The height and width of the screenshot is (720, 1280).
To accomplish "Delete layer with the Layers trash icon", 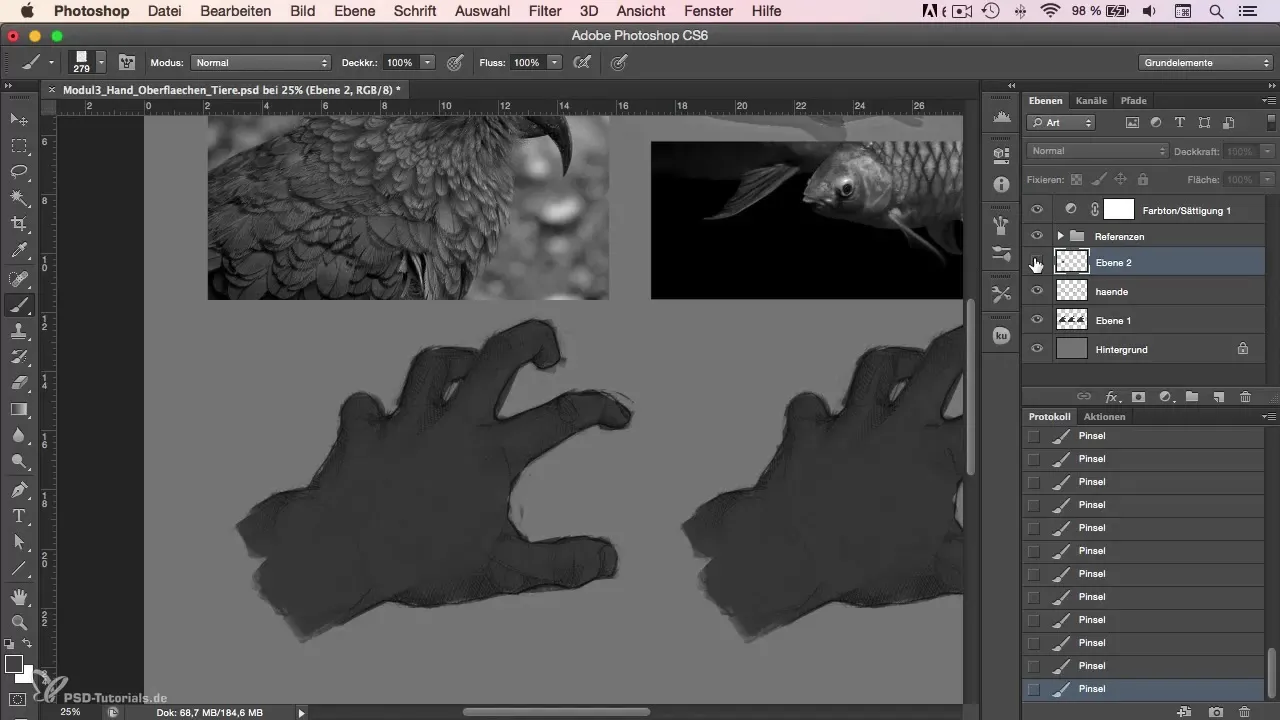I will [1245, 397].
